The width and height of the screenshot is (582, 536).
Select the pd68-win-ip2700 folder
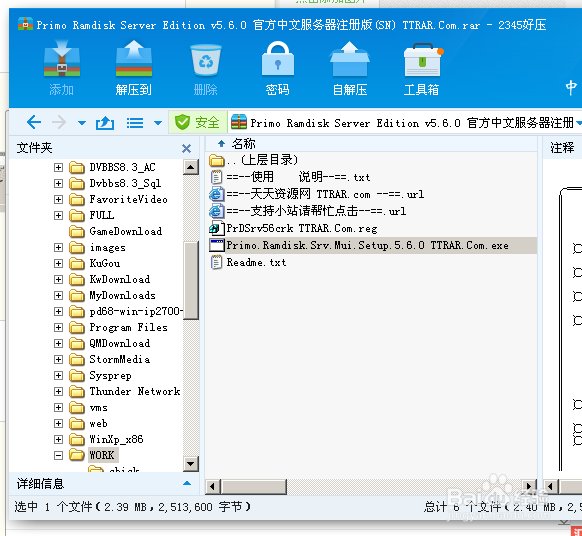136,311
